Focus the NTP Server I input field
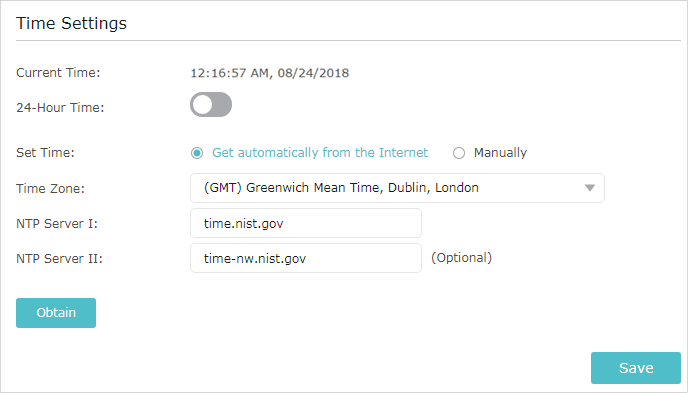This screenshot has height=393, width=688. click(306, 223)
